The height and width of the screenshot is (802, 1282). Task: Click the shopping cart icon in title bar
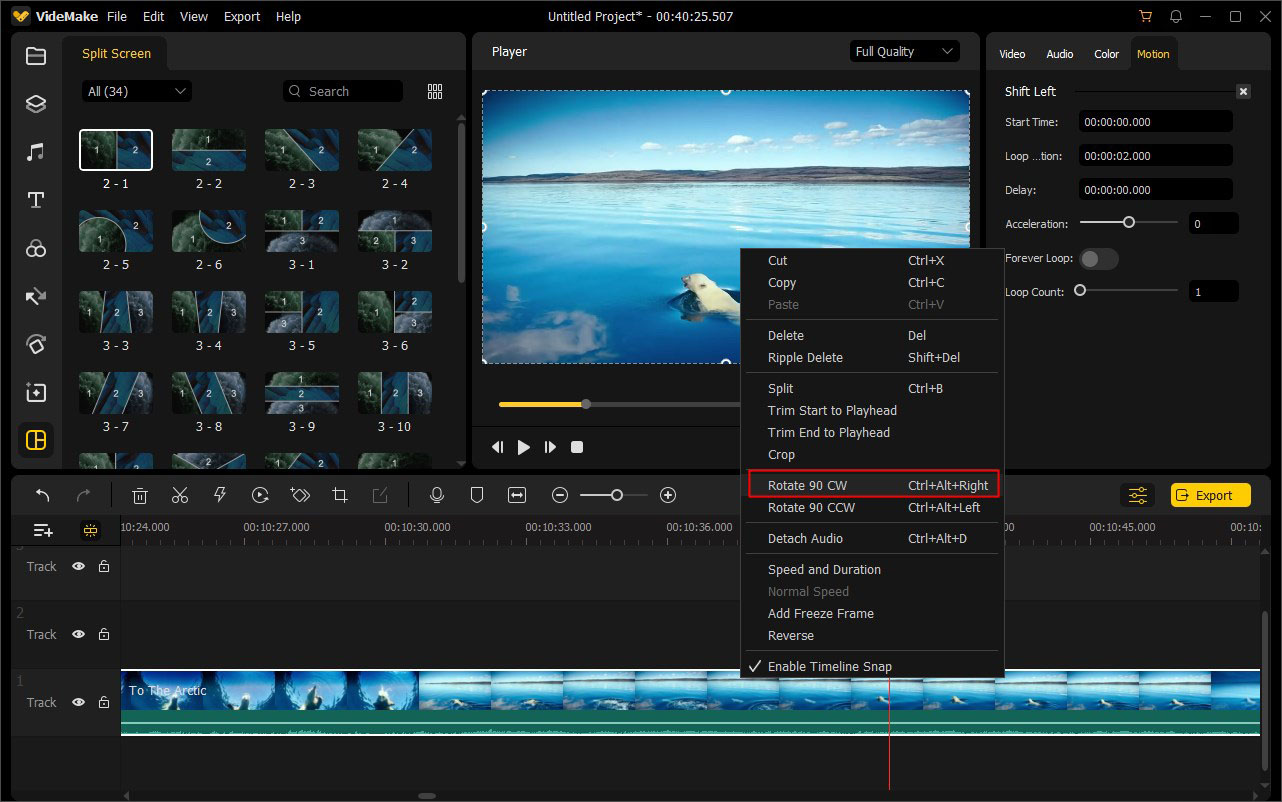coord(1145,17)
